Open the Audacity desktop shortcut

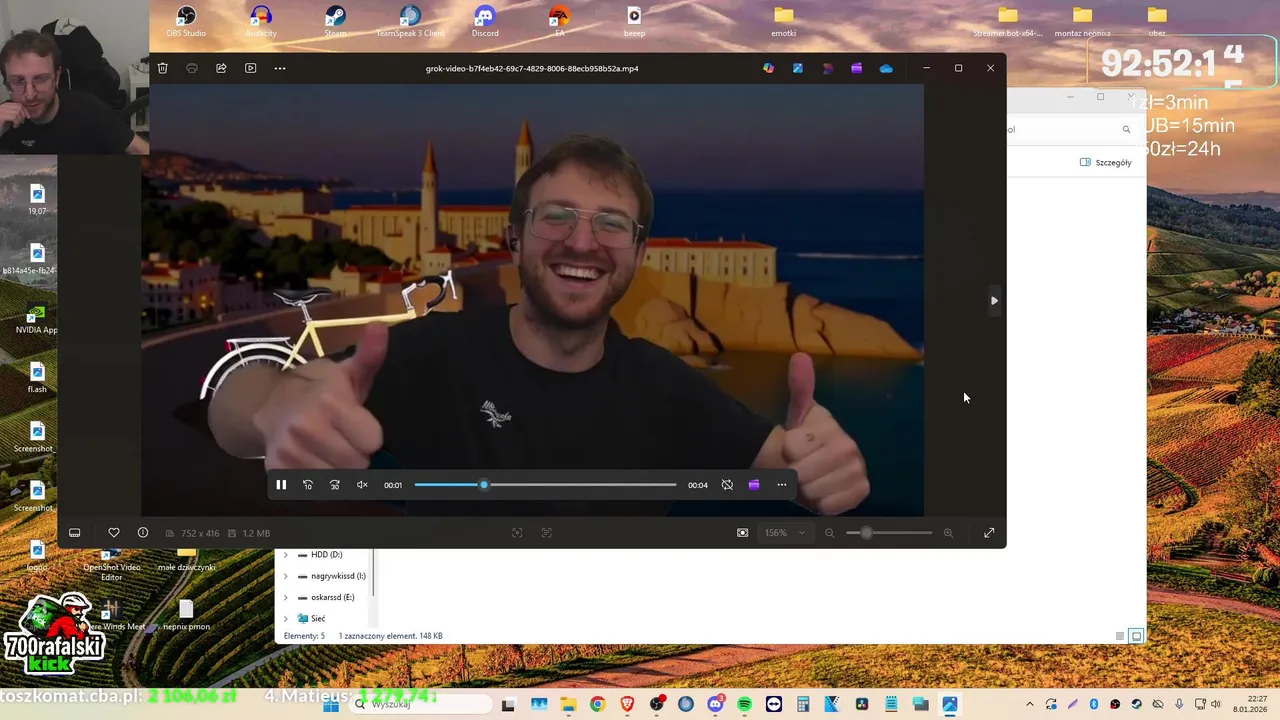pos(261,22)
